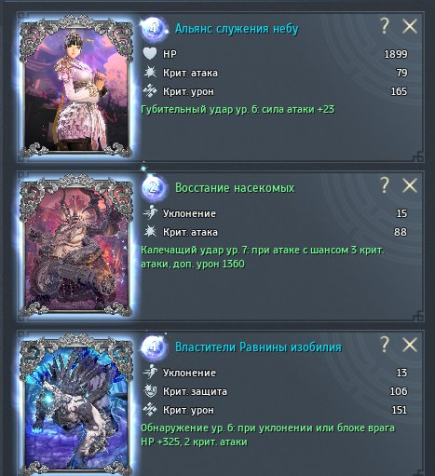Screen dimensions: 435x476
Task: Open the Альянс служения небу title
Action: tap(237, 29)
